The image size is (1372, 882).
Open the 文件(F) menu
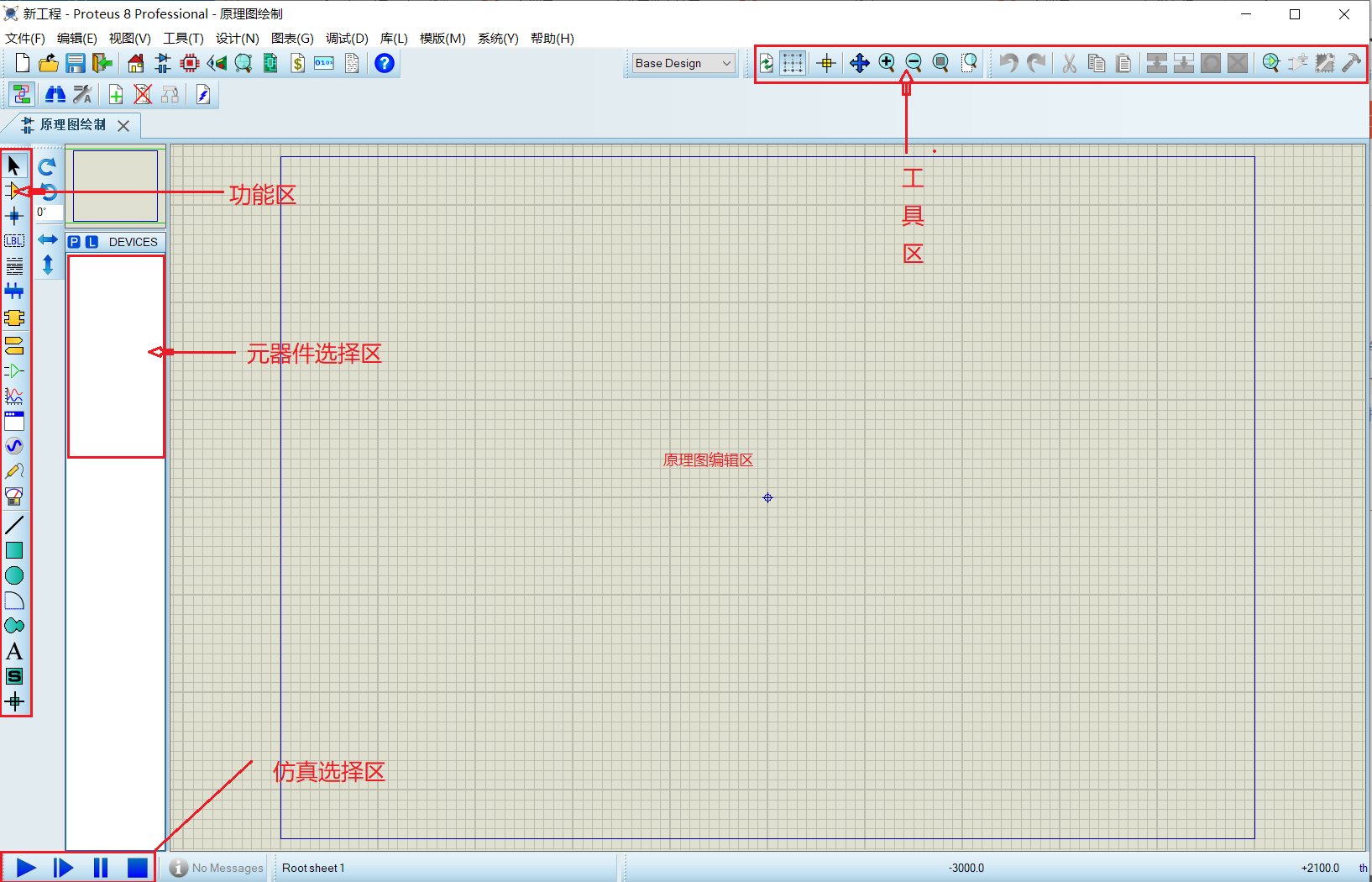tap(25, 38)
